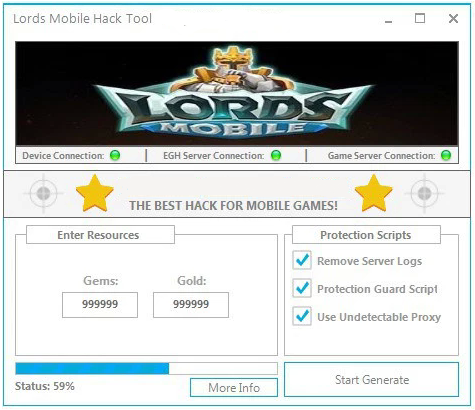475x410 pixels.
Task: Uncheck Remove Server Logs checkbox
Action: [302, 260]
